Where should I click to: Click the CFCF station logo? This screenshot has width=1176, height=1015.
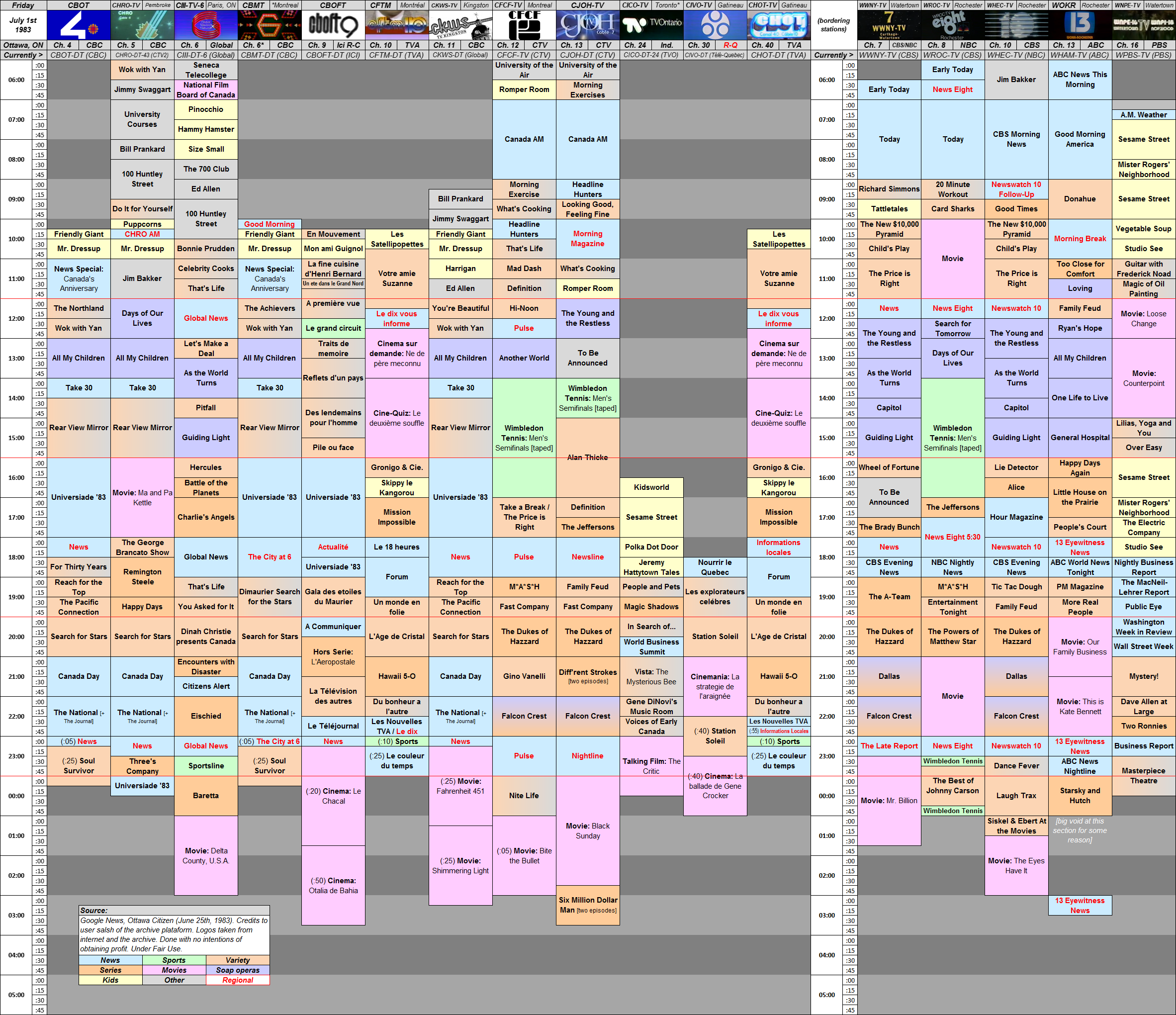click(524, 25)
